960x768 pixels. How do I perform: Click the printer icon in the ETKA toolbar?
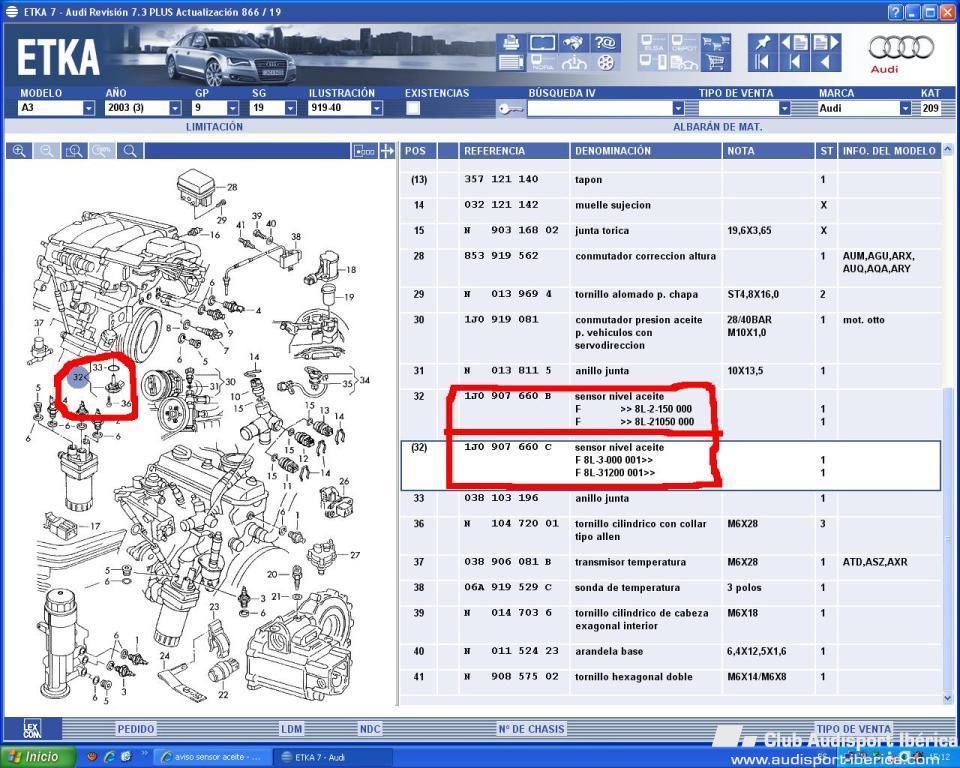pos(511,42)
